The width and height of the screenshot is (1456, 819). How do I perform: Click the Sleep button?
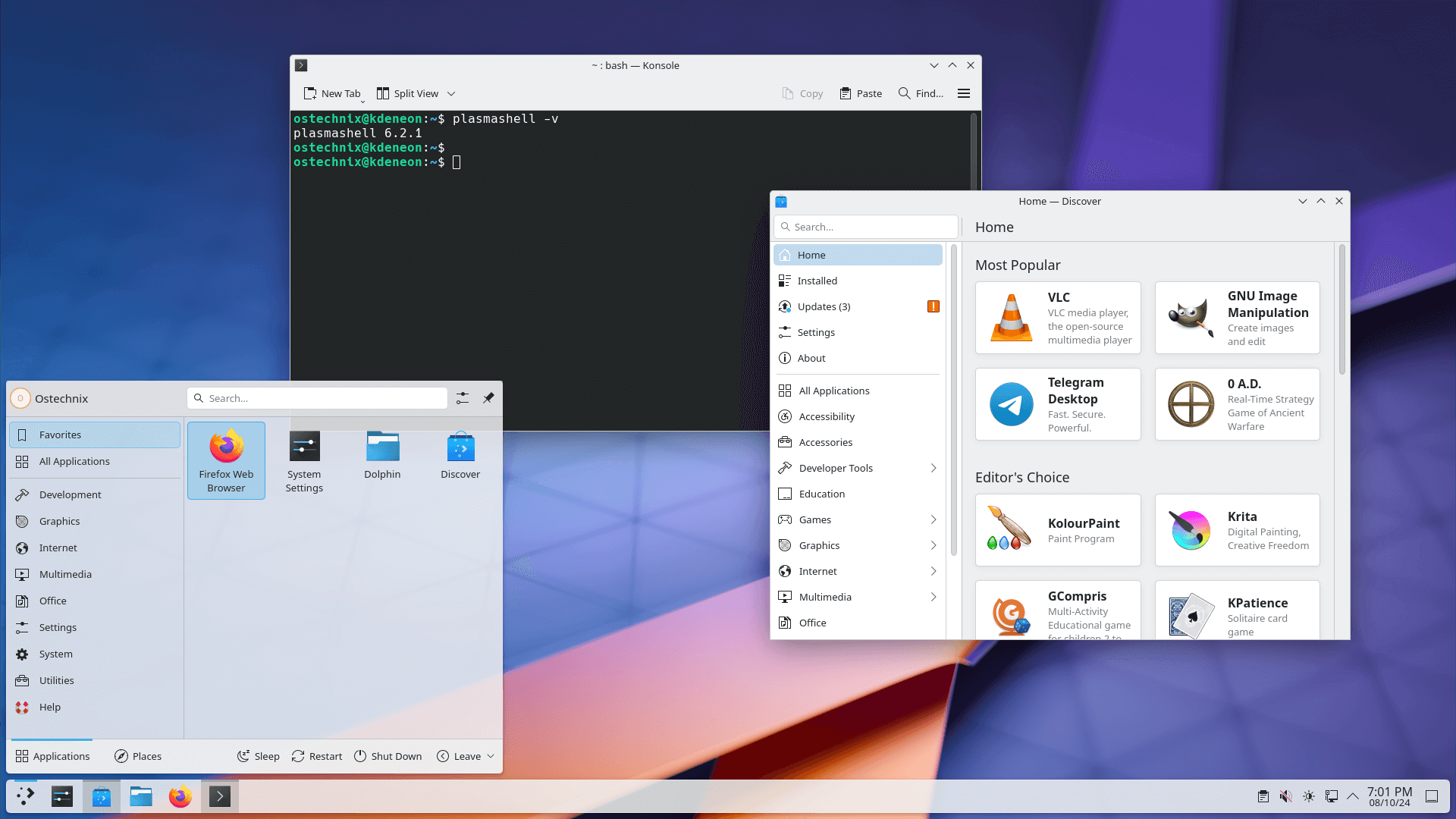(258, 756)
